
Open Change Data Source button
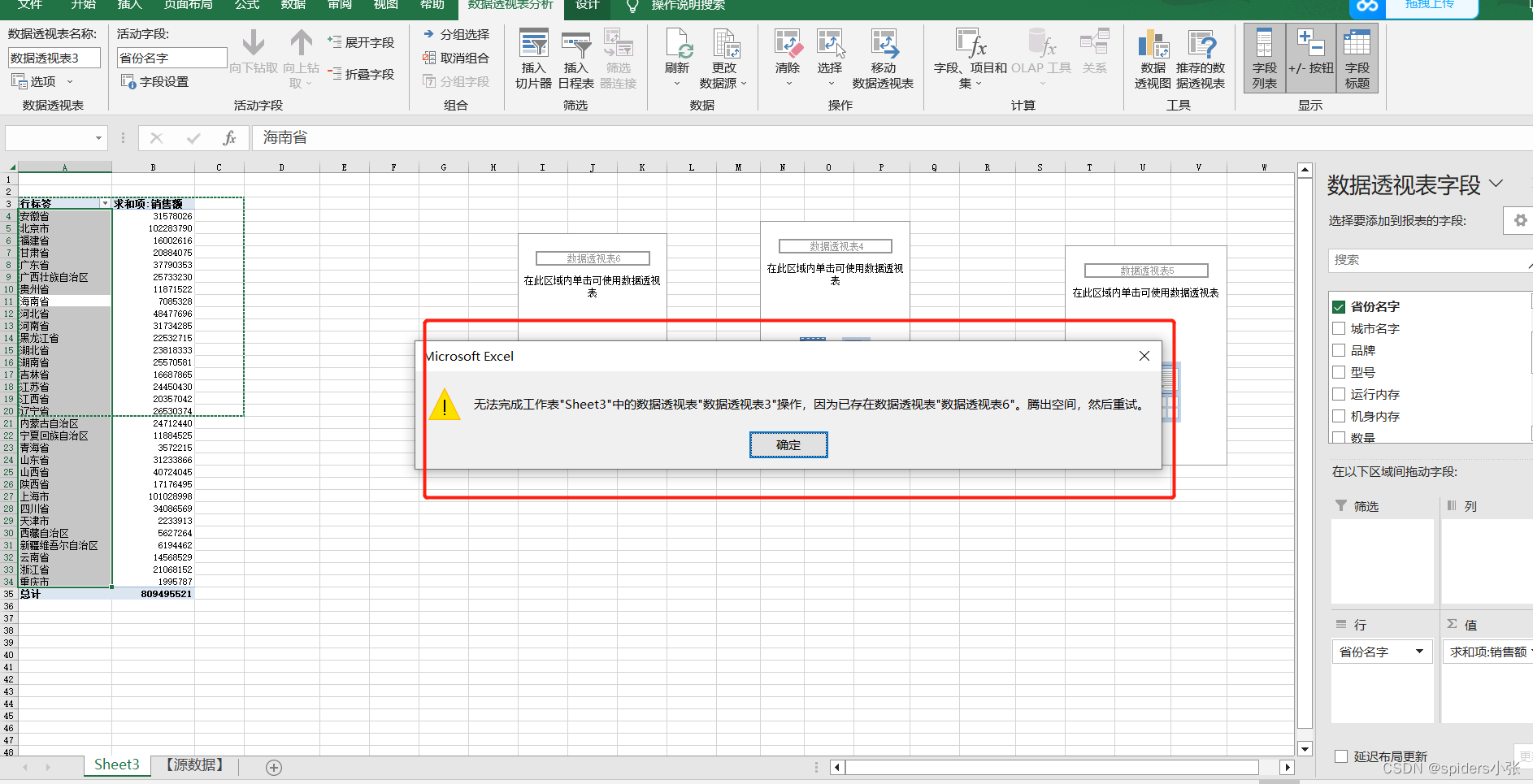coord(723,58)
